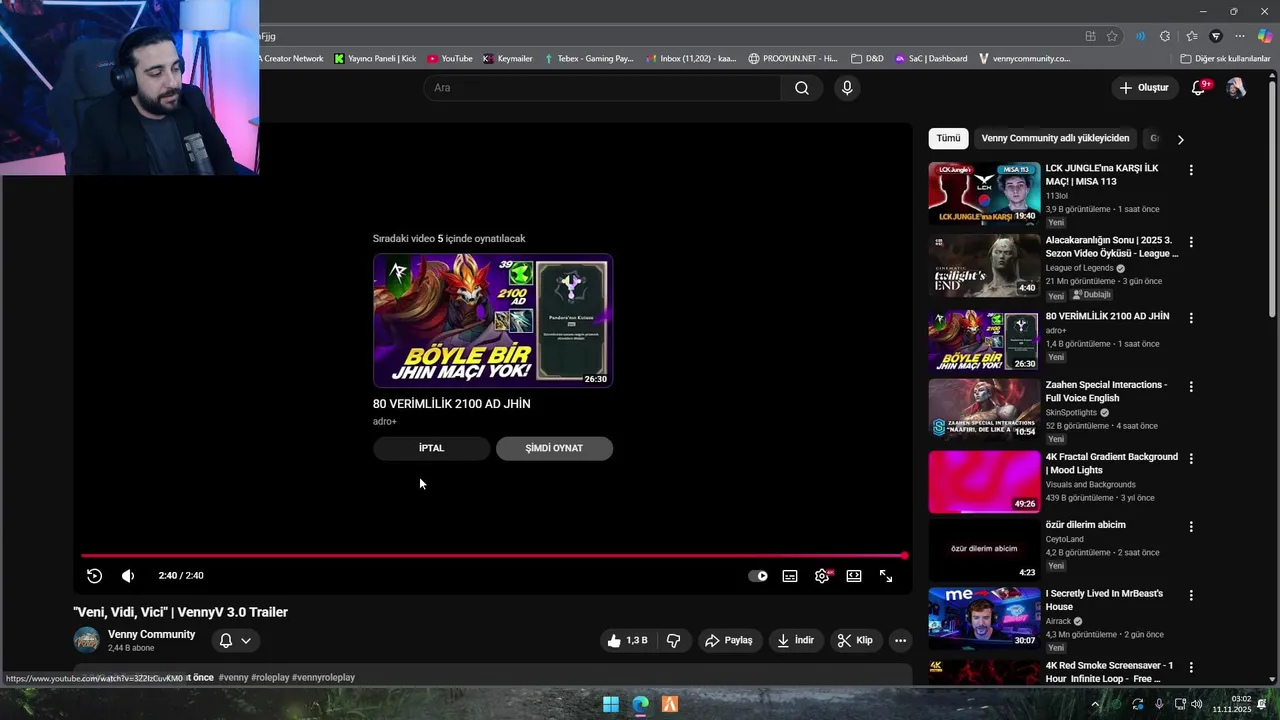Image resolution: width=1280 pixels, height=720 pixels.
Task: Click the video progress bar
Action: 493,555
